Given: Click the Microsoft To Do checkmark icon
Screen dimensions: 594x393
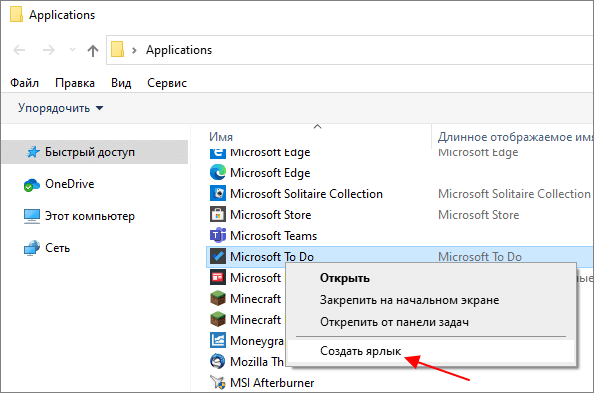Looking at the screenshot, I should (218, 256).
